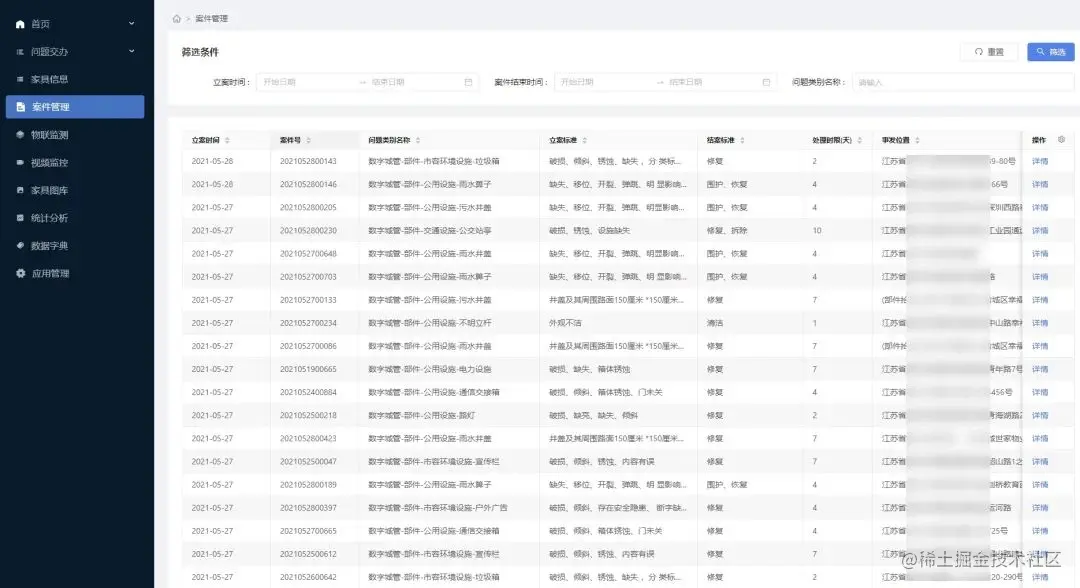The width and height of the screenshot is (1080, 588).
Task: Open 详情 for case 2021052800143
Action: [1039, 161]
